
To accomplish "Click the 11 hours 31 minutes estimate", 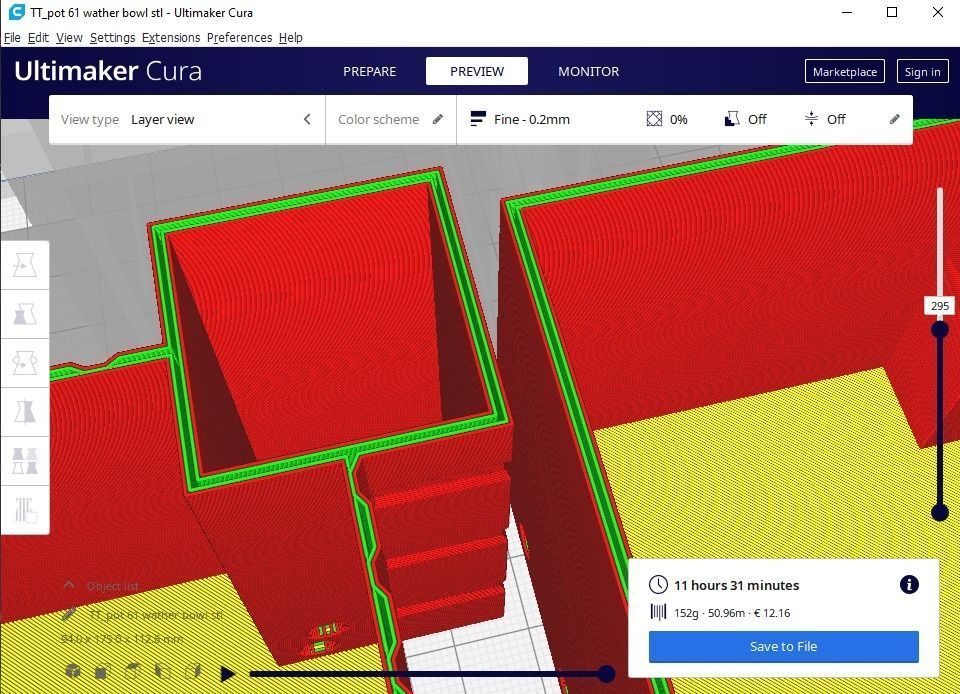I will [737, 585].
